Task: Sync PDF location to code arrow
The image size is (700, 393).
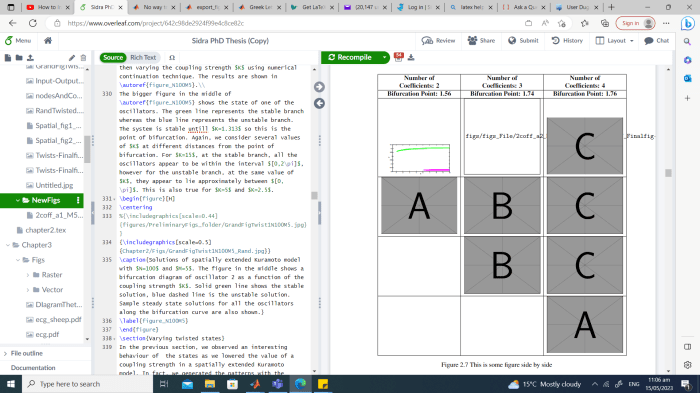Action: click(x=319, y=103)
